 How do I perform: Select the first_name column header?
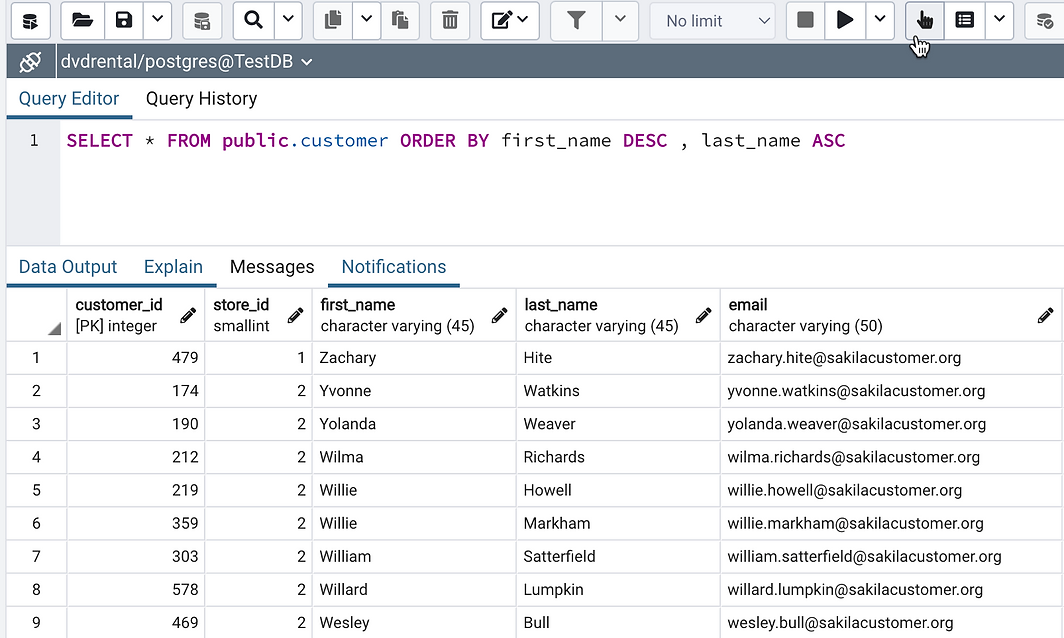point(414,315)
